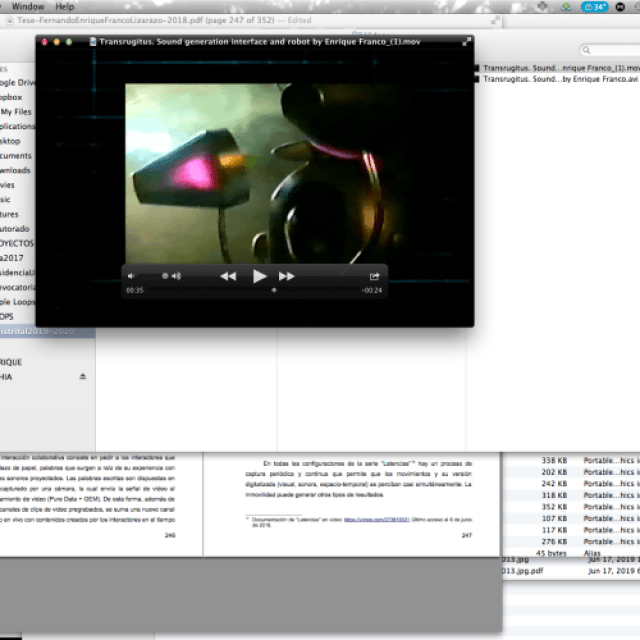Click the volume slider knob
640x640 pixels.
point(165,276)
